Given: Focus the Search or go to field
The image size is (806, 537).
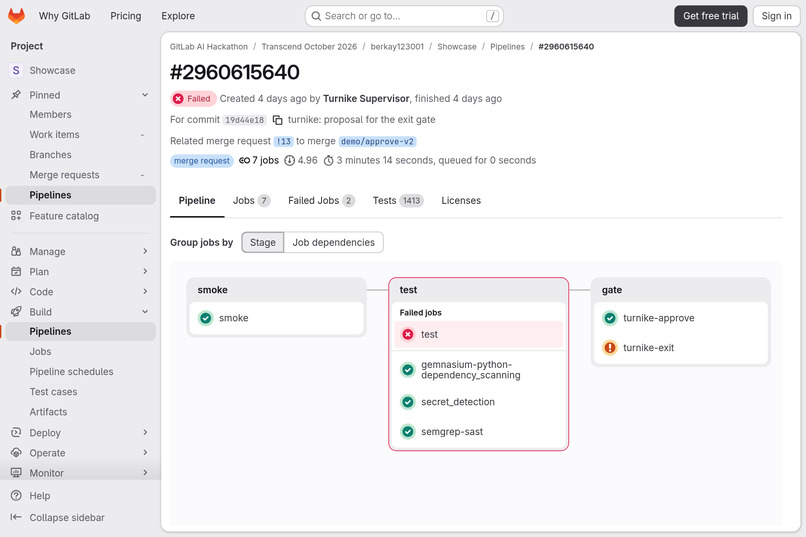Looking at the screenshot, I should pyautogui.click(x=404, y=16).
